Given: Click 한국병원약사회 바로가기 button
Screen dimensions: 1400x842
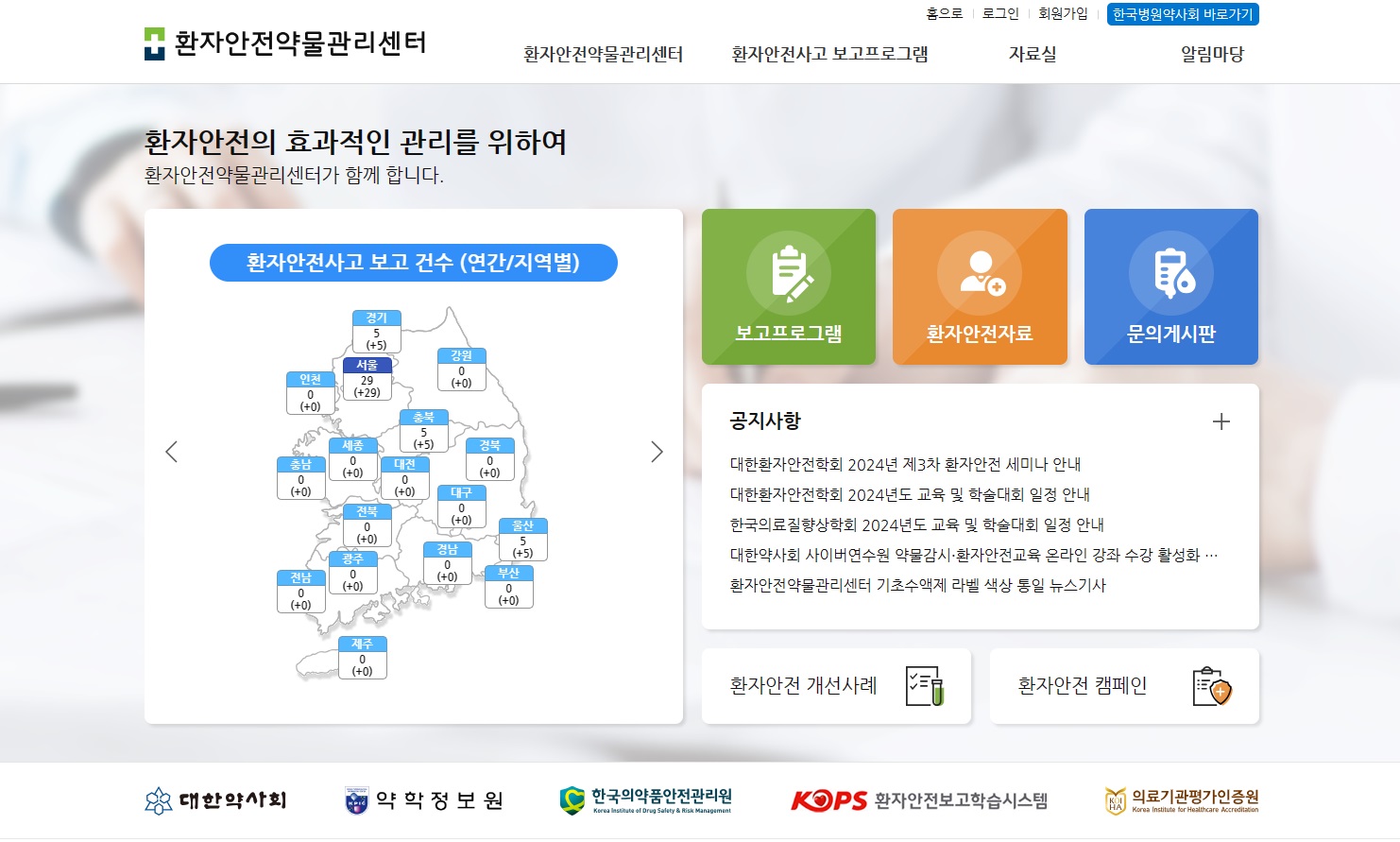Looking at the screenshot, I should (1183, 14).
